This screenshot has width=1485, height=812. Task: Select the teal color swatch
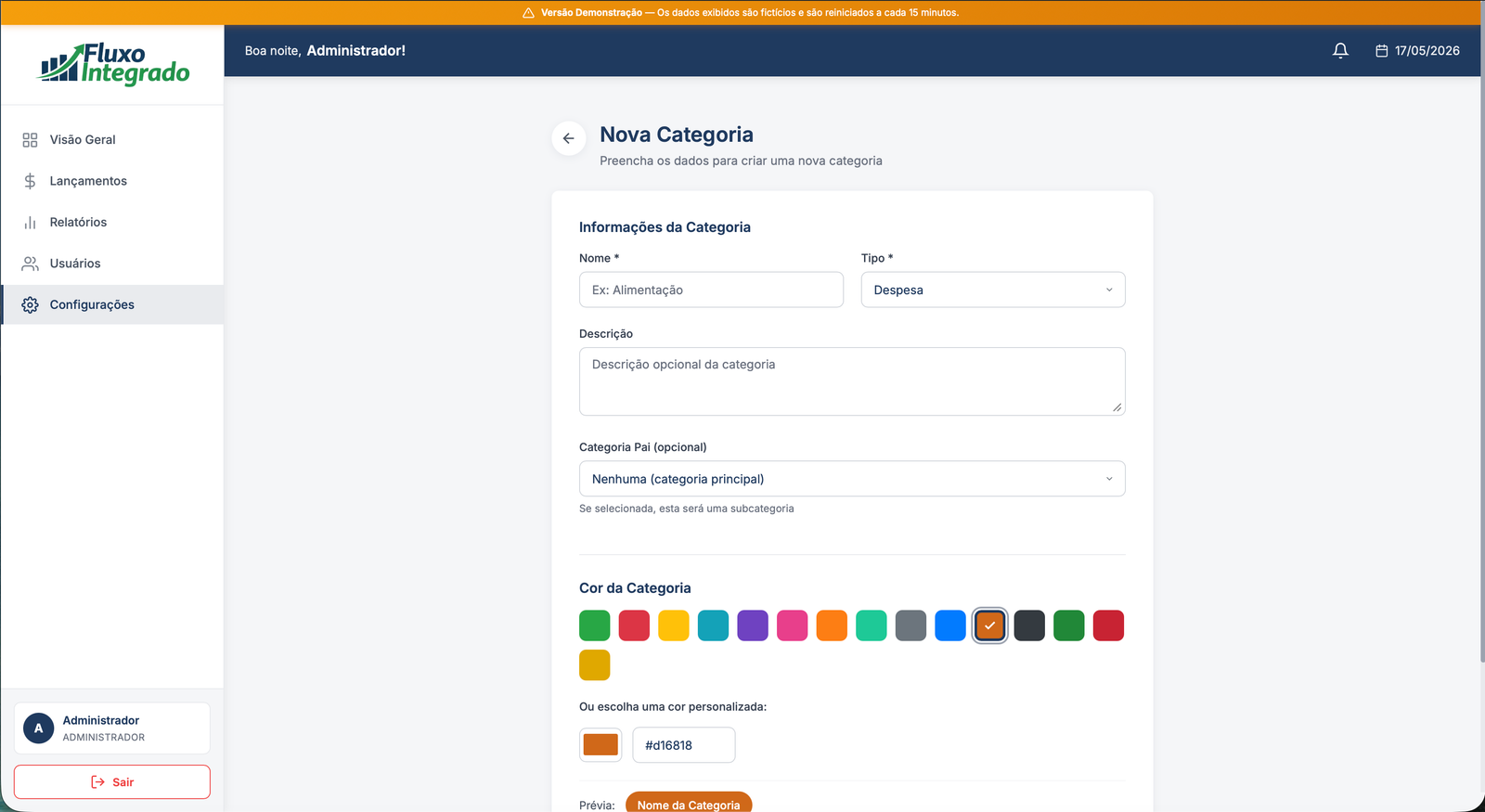713,625
